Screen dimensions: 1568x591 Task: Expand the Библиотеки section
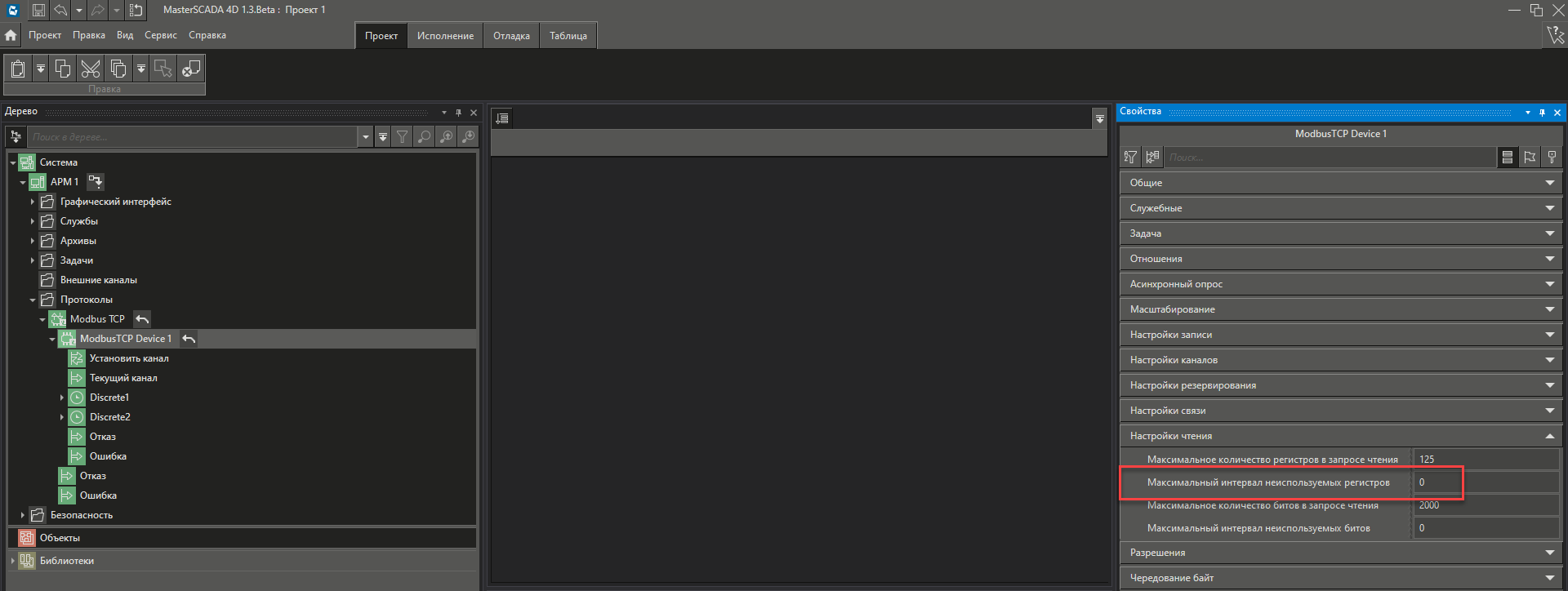13,561
